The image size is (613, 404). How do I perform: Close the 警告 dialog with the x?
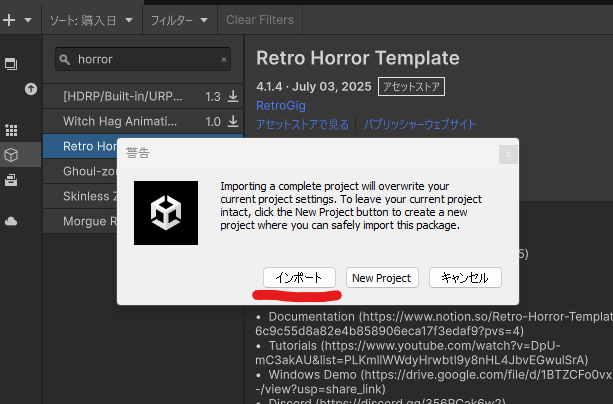pos(508,154)
